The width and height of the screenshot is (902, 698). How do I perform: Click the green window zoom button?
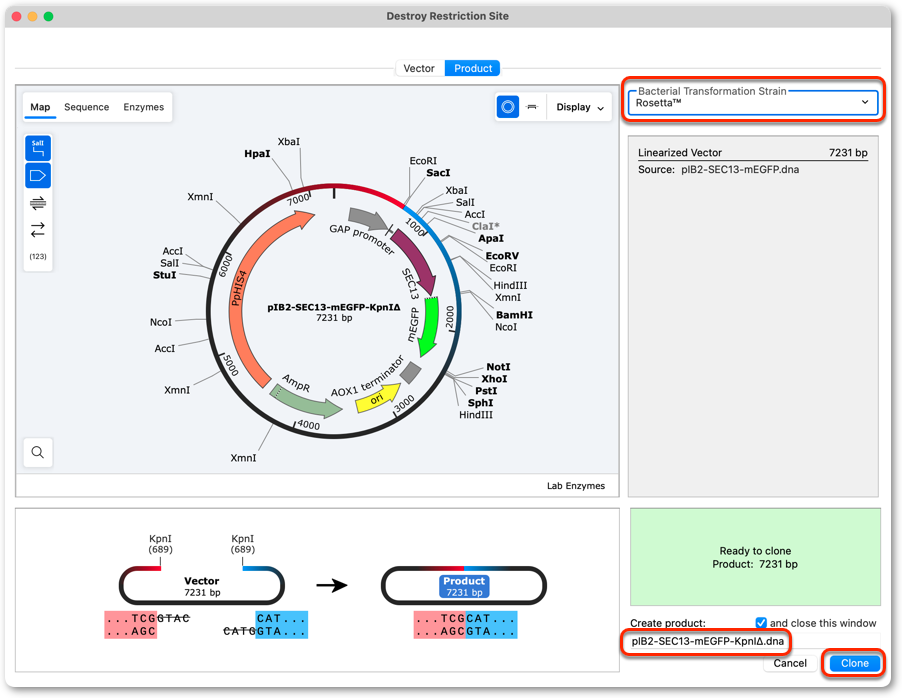[48, 17]
